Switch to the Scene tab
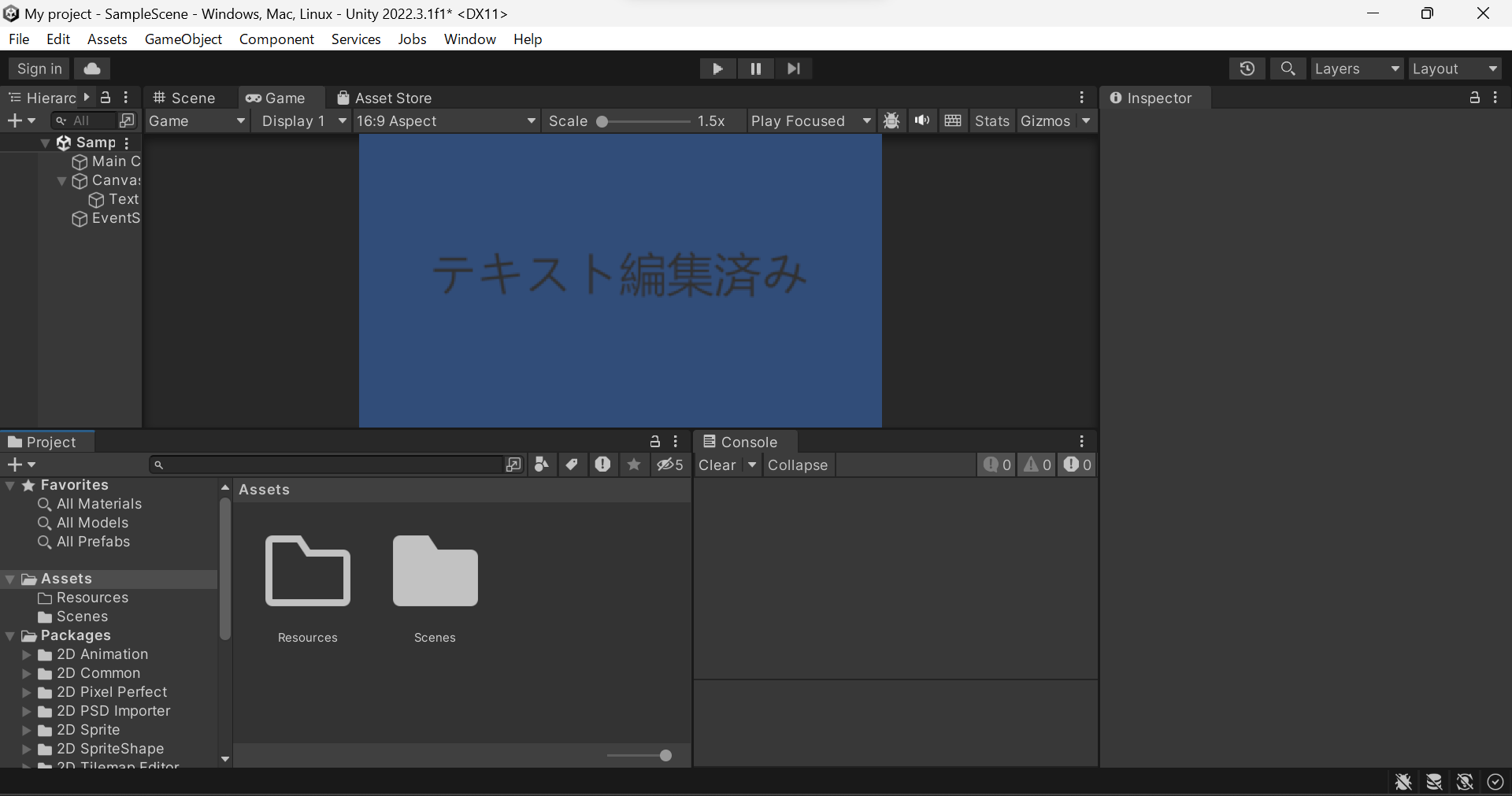1512x796 pixels. [184, 98]
